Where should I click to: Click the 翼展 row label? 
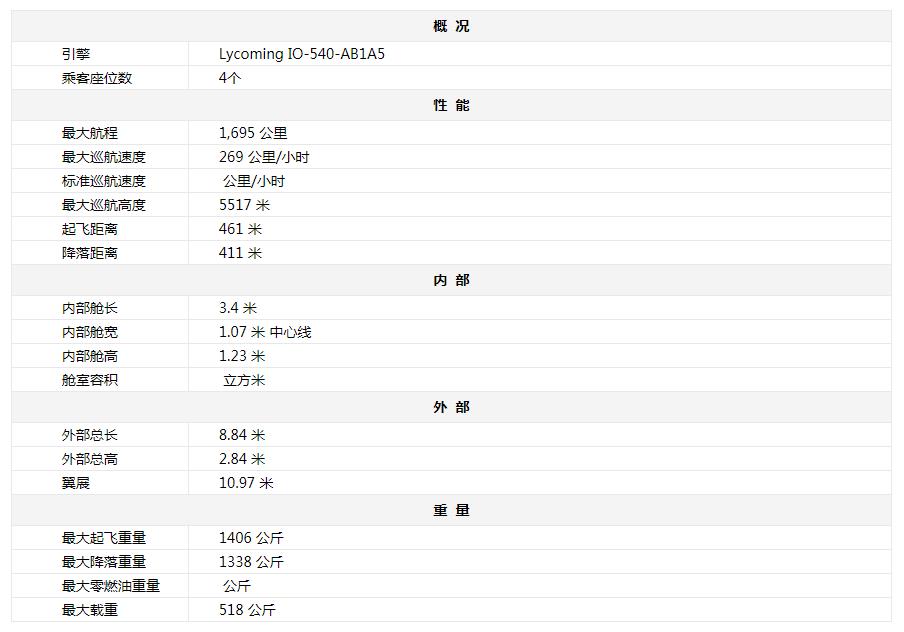pyautogui.click(x=76, y=483)
